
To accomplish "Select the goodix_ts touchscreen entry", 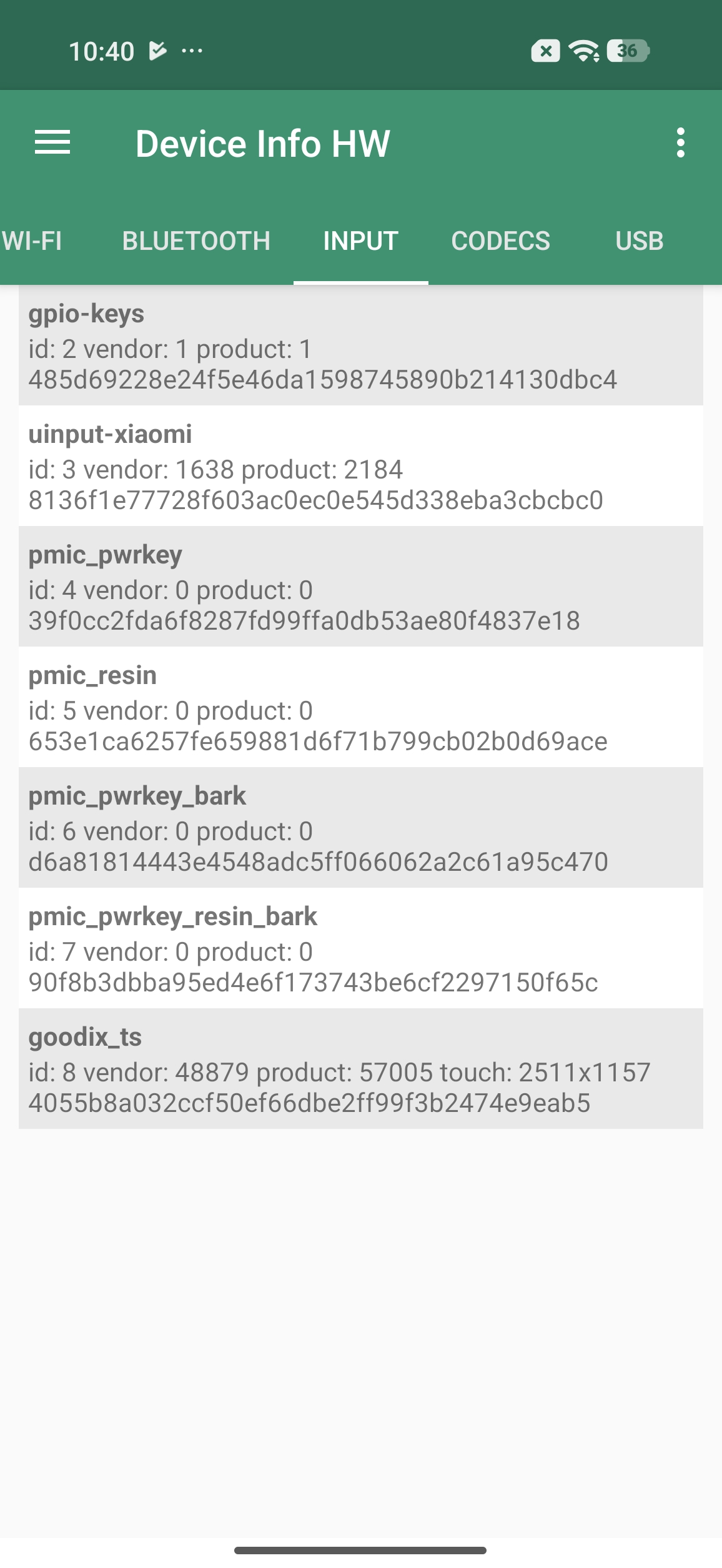I will [x=360, y=1069].
